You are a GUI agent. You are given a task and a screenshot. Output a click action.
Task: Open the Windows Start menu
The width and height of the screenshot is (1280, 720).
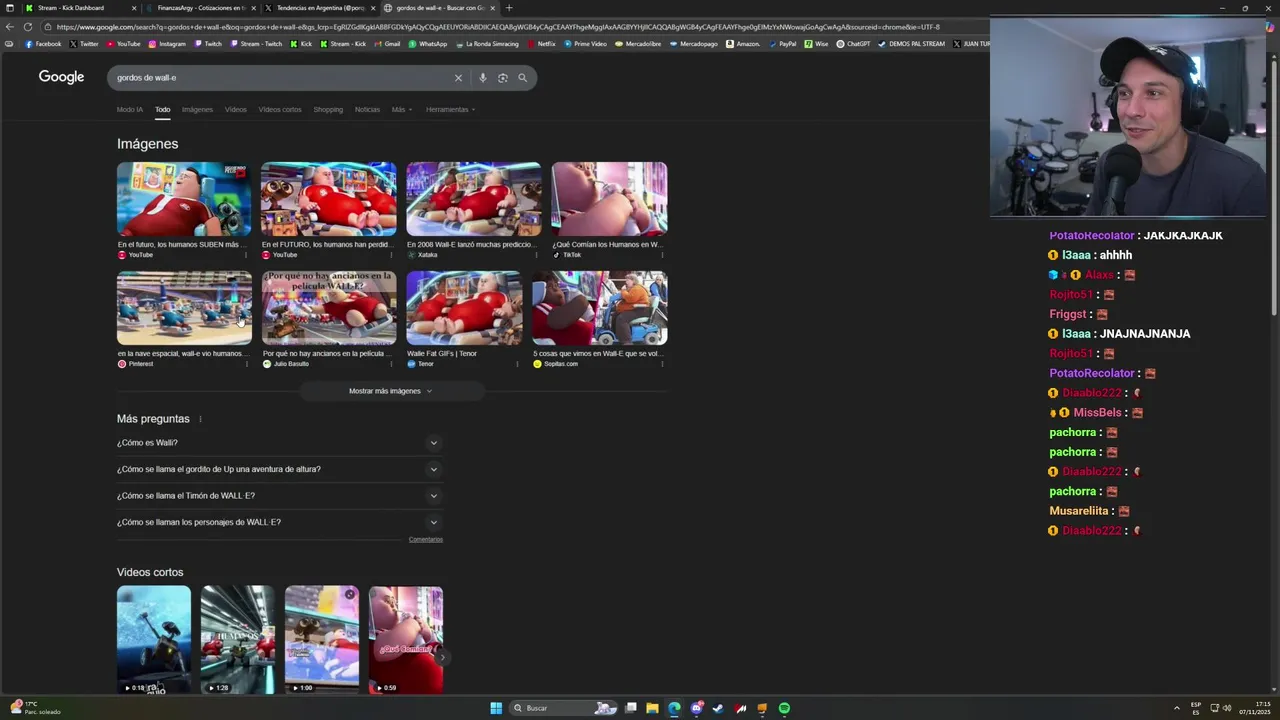click(x=496, y=708)
